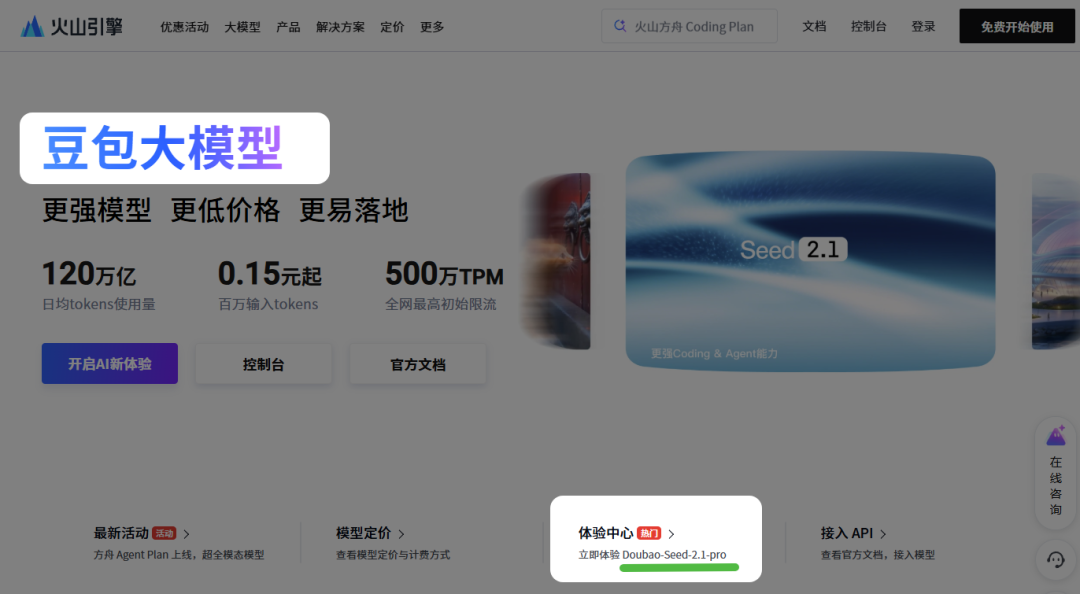Click the 活动 badge next to 最新活动
This screenshot has height=594, width=1080.
click(x=165, y=533)
